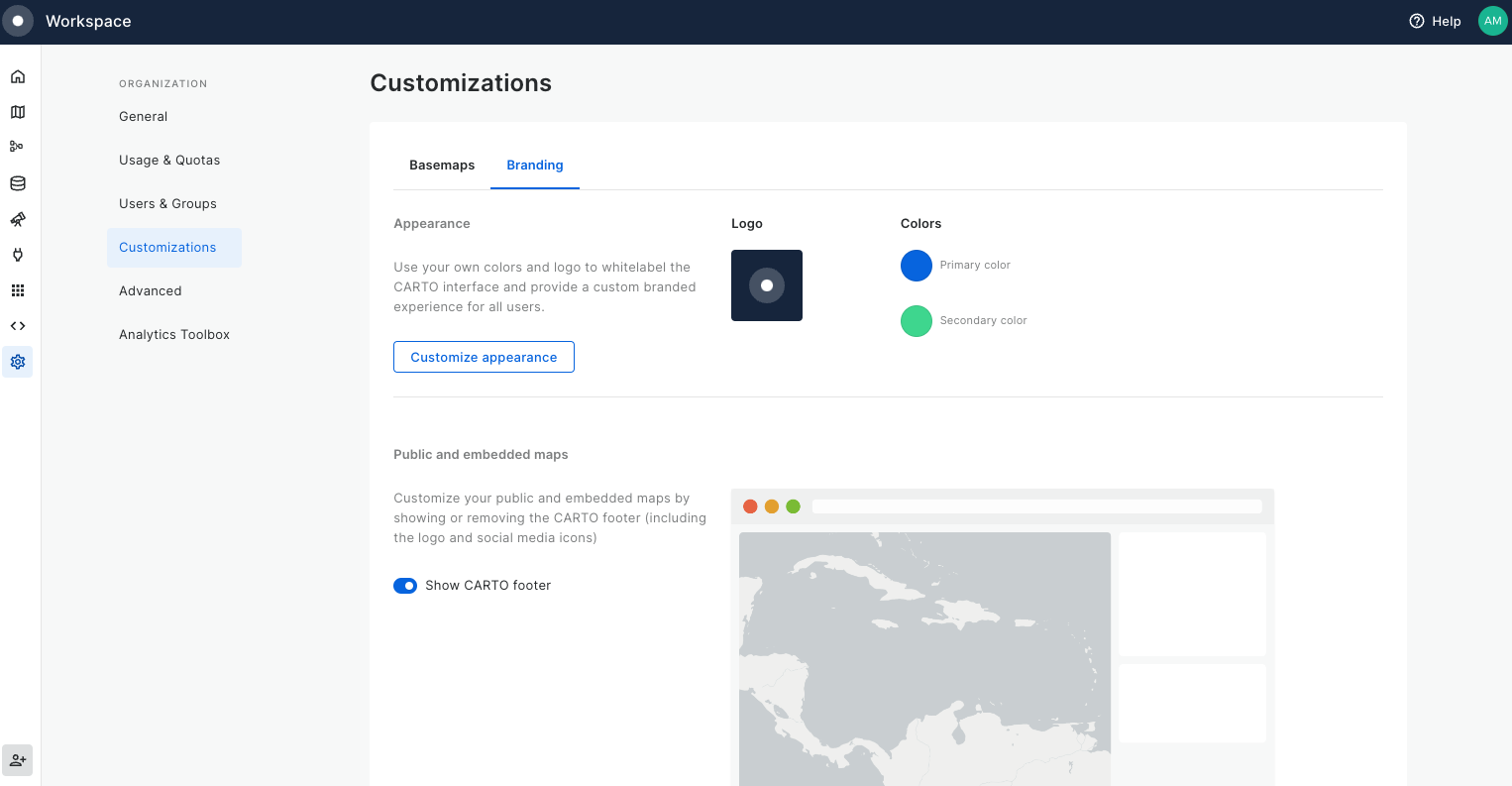The image size is (1512, 786).
Task: Open Connections plug icon in sidebar
Action: [18, 255]
